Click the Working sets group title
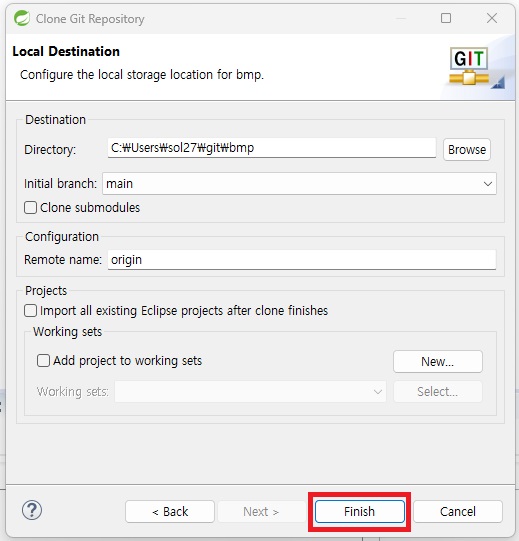Screen dimensions: 519x541 click(x=68, y=332)
